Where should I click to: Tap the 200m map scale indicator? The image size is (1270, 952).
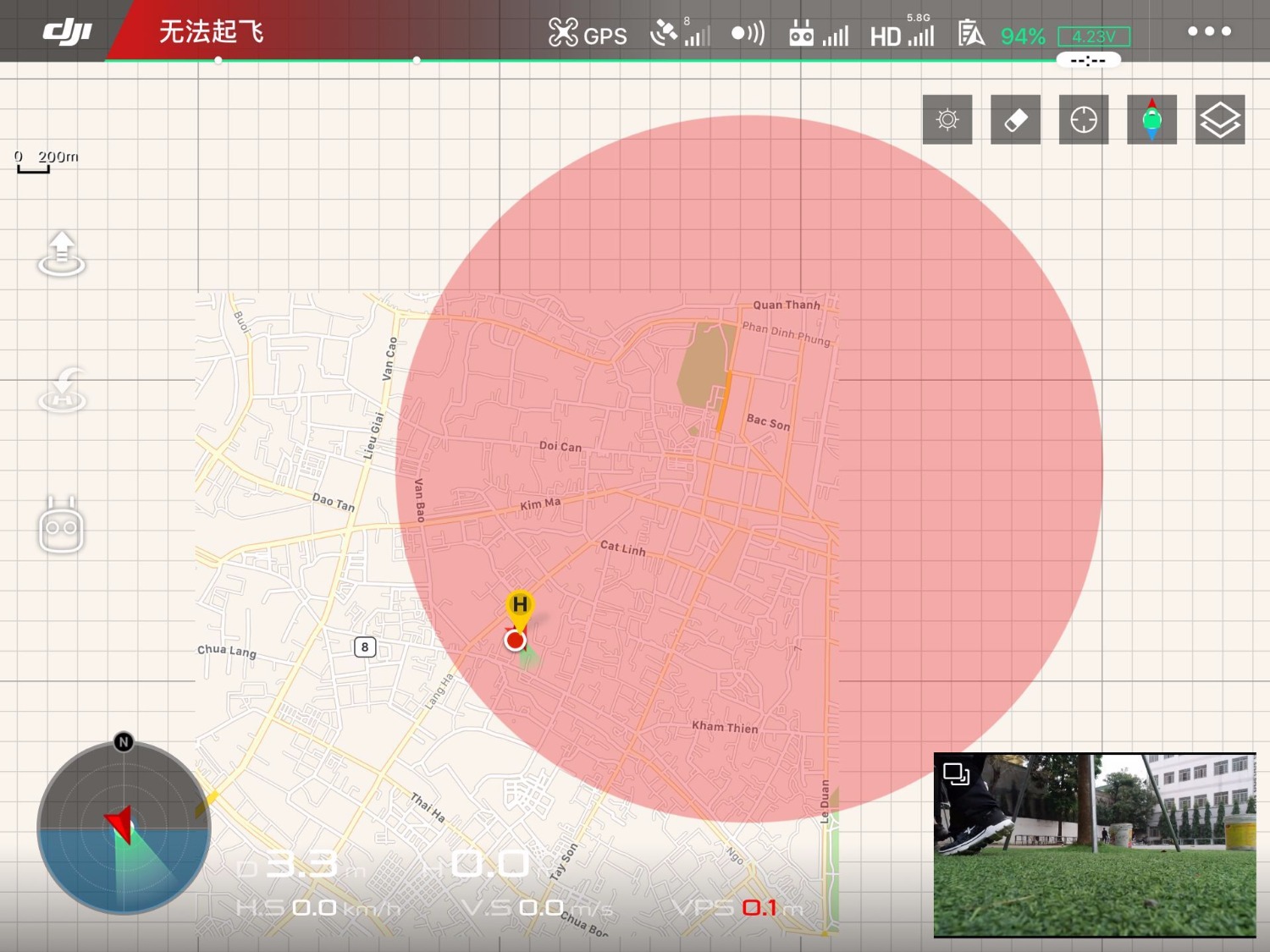pos(47,160)
